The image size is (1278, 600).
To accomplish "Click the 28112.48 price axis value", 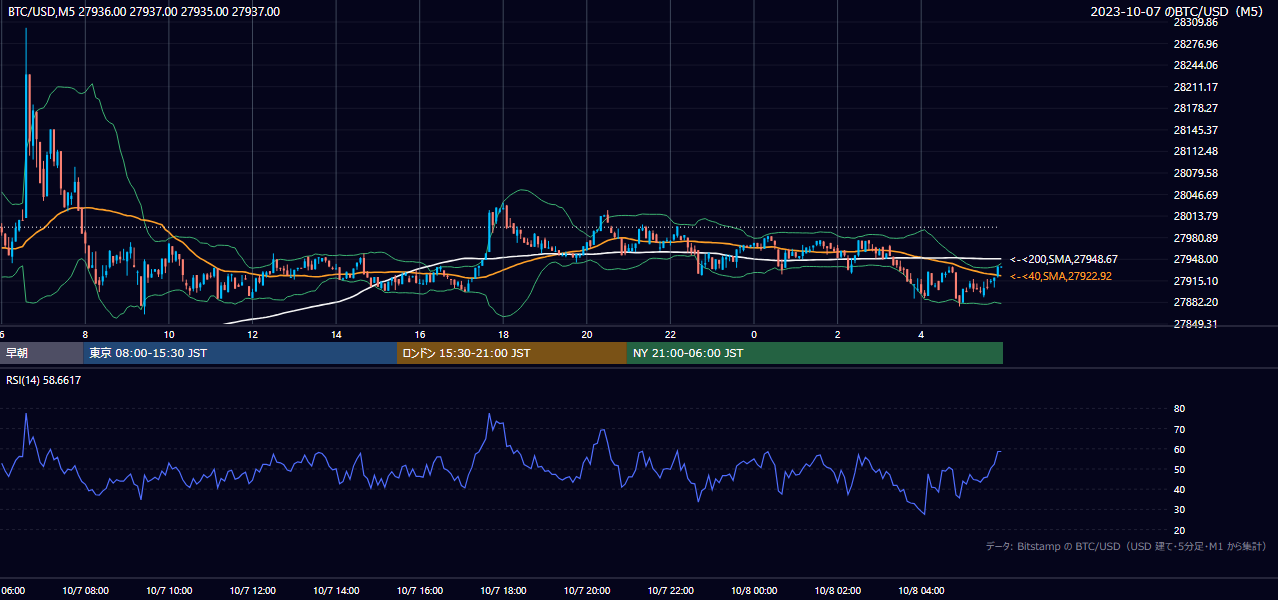I will click(x=1195, y=151).
